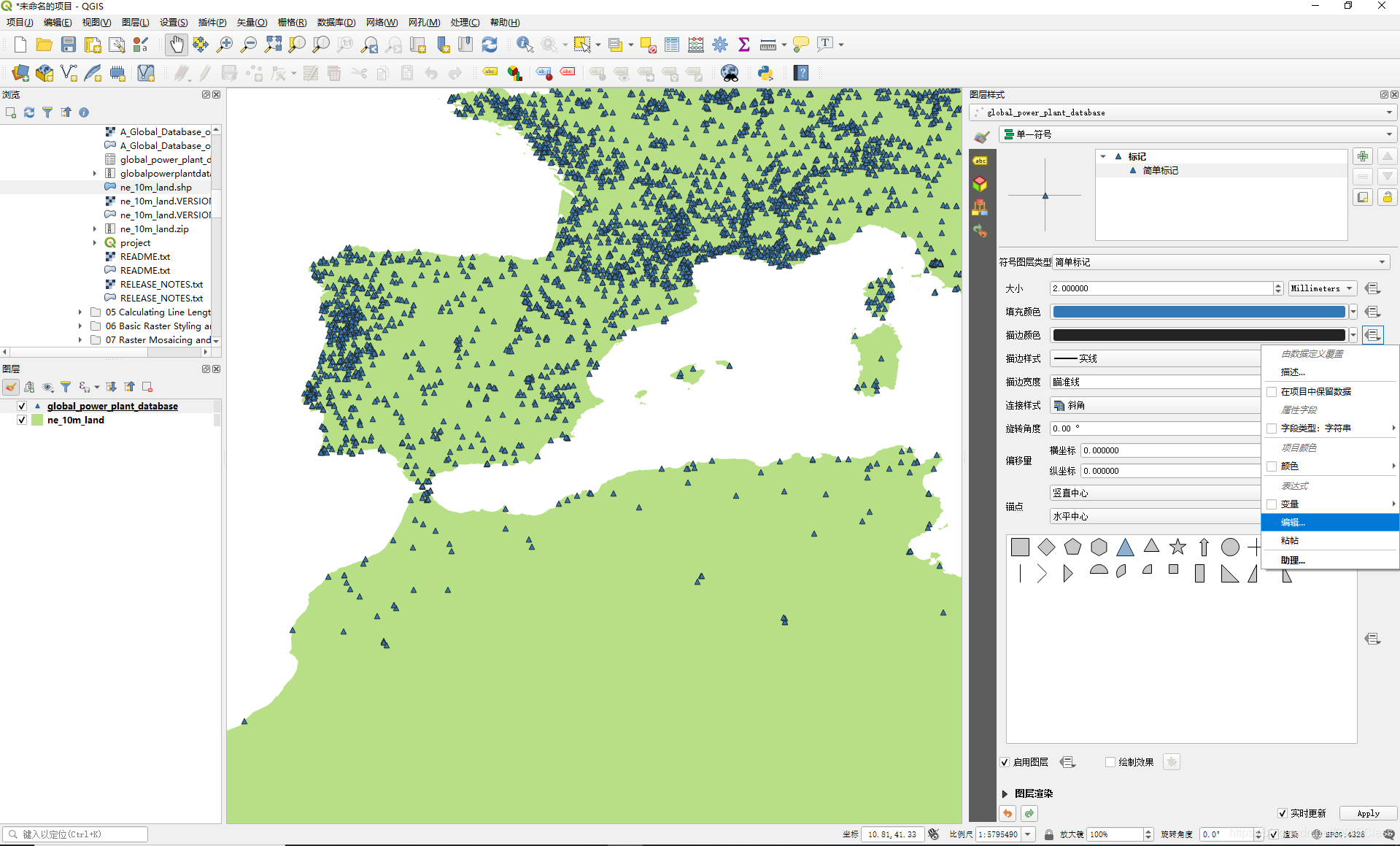Expand the 05 Calculating Line Length folder
Image resolution: width=1400 pixels, height=846 pixels.
point(80,312)
